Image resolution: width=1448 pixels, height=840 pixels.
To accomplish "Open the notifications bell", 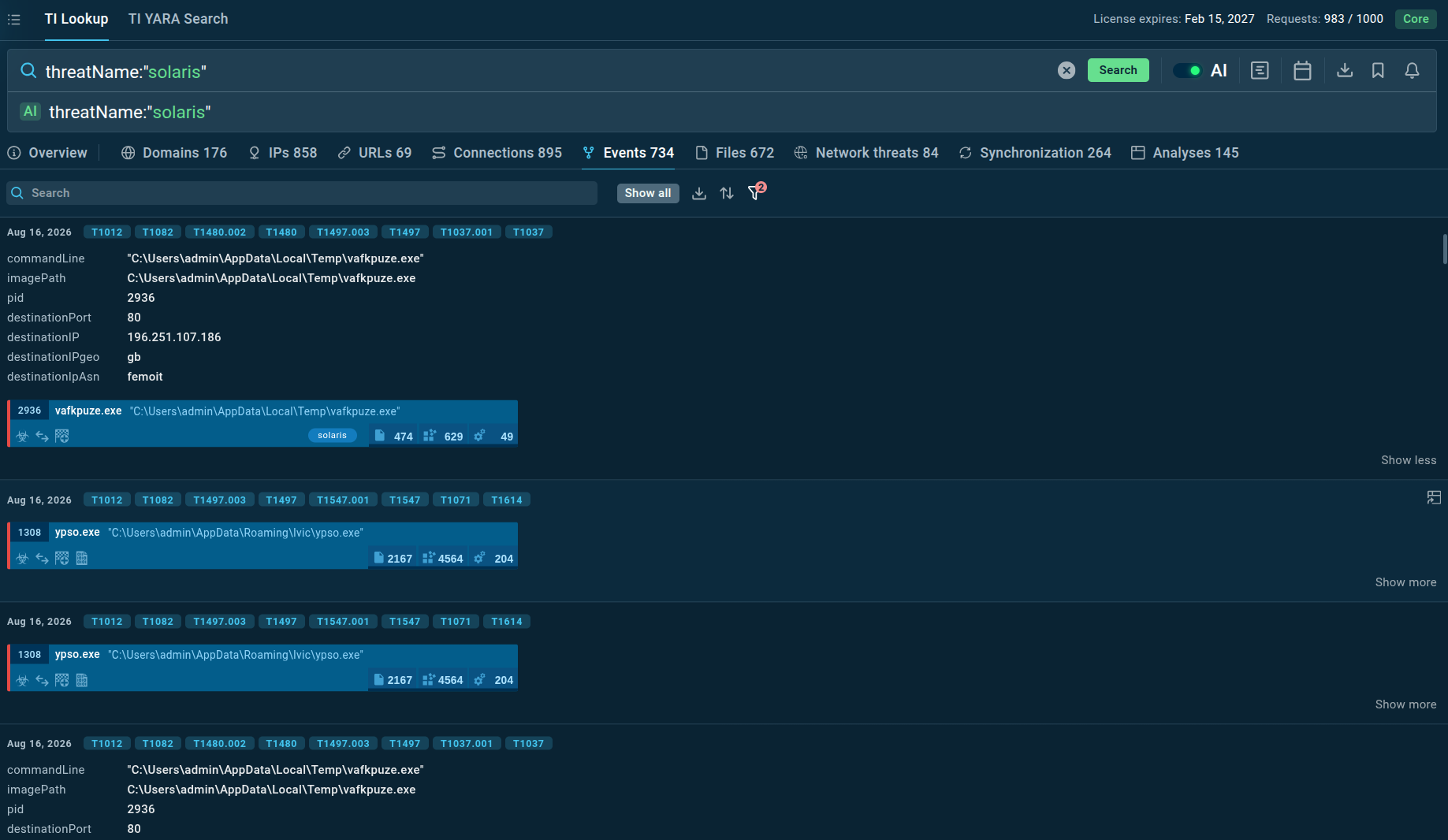I will [1412, 70].
